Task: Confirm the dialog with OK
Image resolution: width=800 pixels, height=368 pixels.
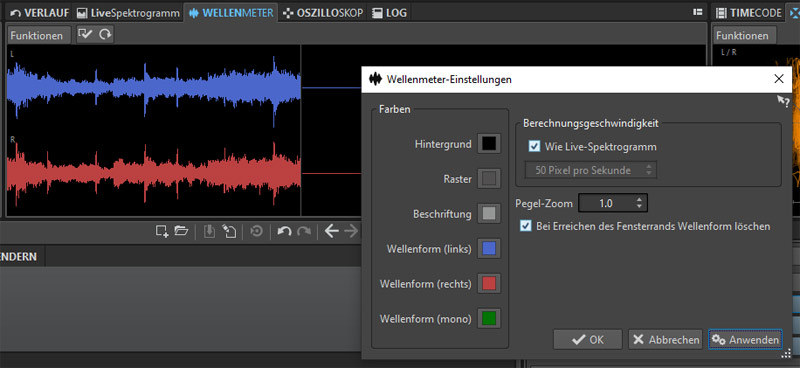Action: coord(588,339)
